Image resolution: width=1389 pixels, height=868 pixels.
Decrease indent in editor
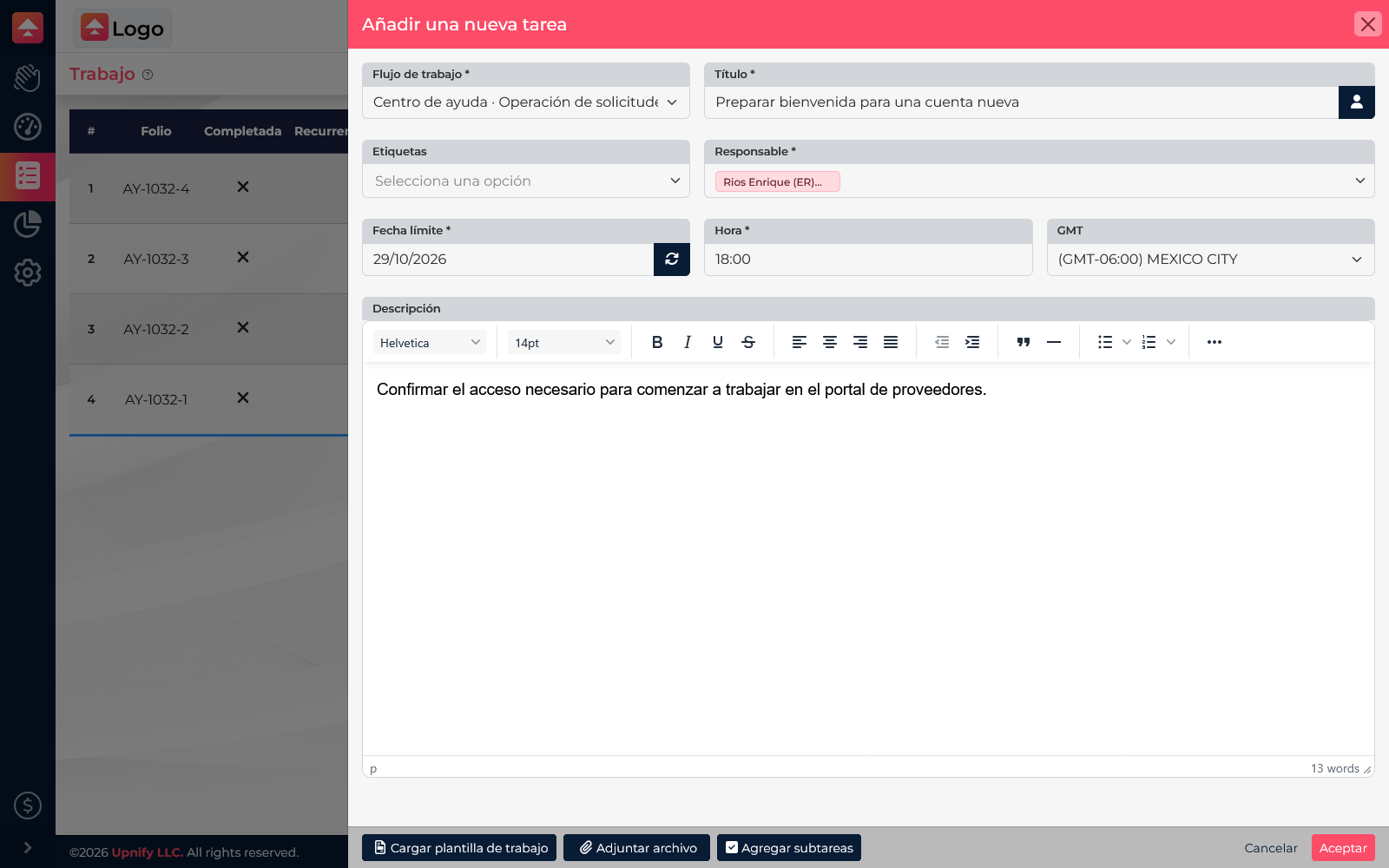(x=942, y=342)
